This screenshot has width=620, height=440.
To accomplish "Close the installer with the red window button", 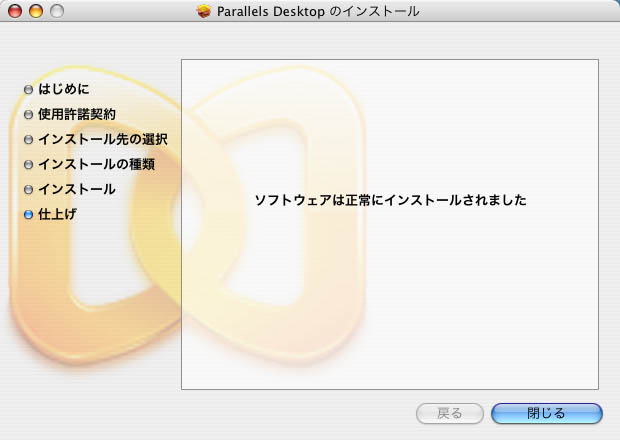I will pyautogui.click(x=15, y=11).
